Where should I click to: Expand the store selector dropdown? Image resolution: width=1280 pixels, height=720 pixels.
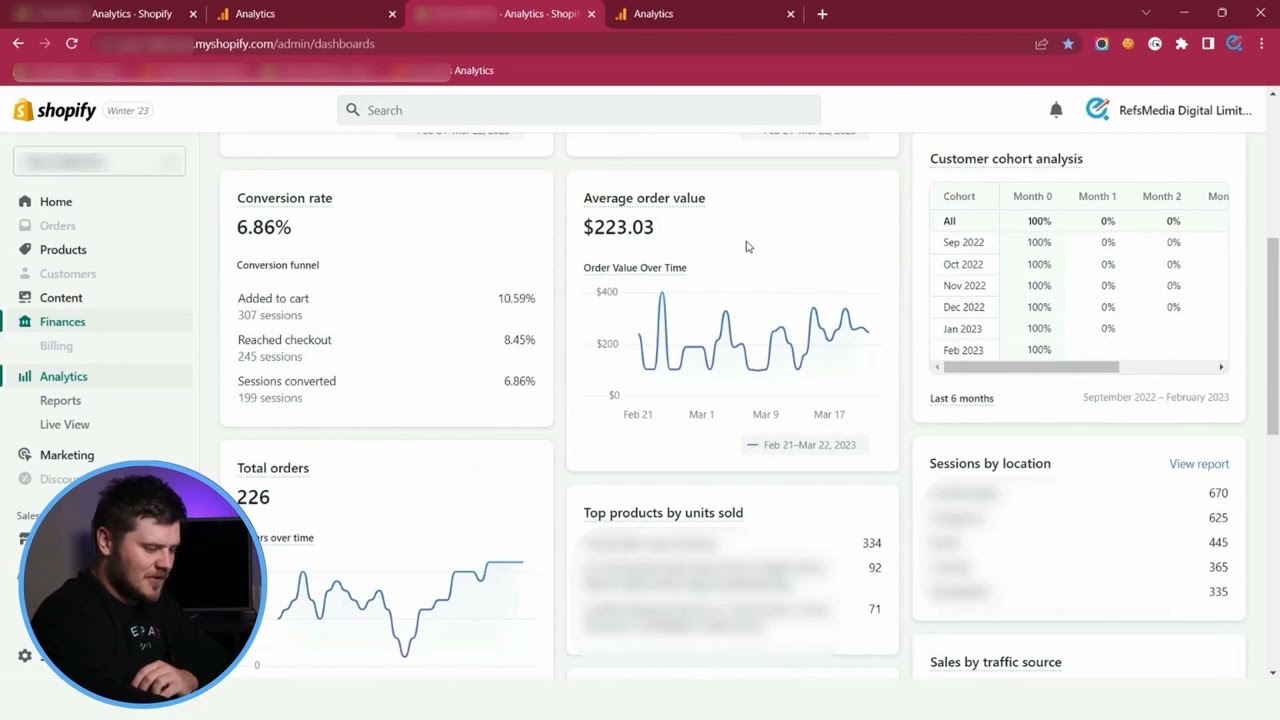[x=99, y=161]
